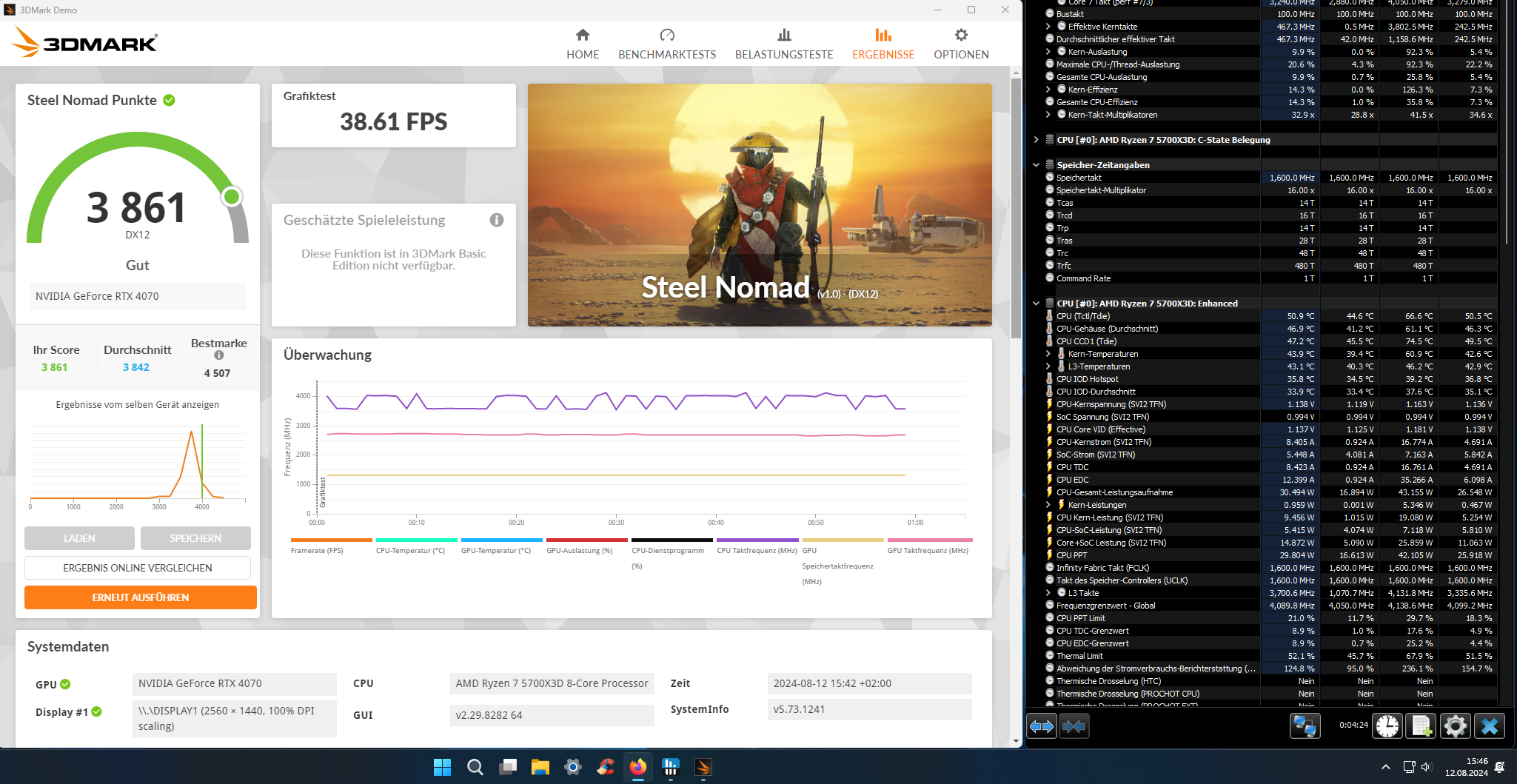Open File Explorer from the taskbar
This screenshot has height=784, width=1517.
tap(540, 767)
